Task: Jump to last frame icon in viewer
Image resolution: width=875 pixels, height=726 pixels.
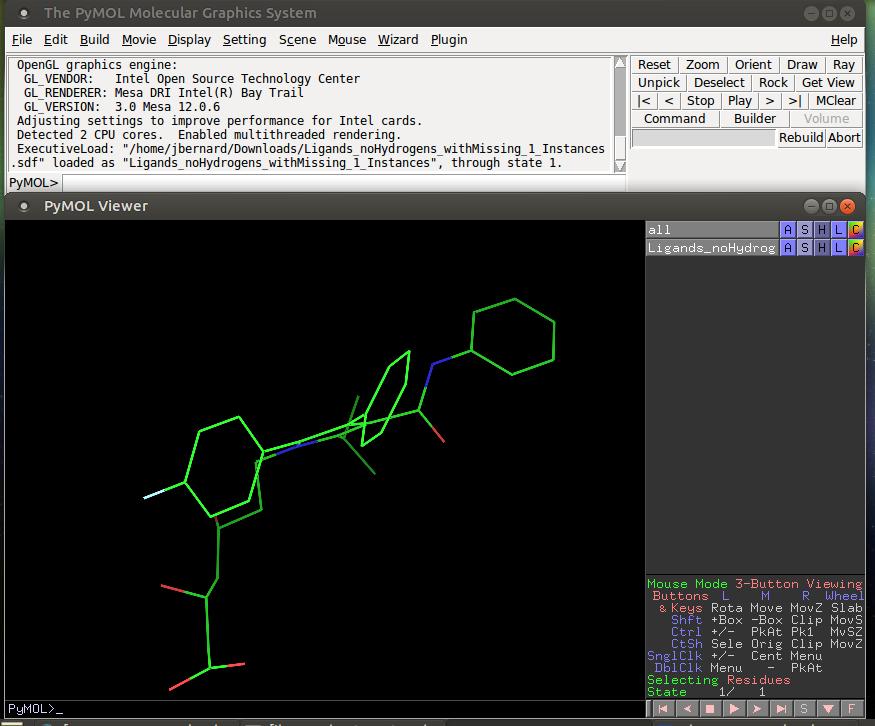Action: click(x=782, y=708)
